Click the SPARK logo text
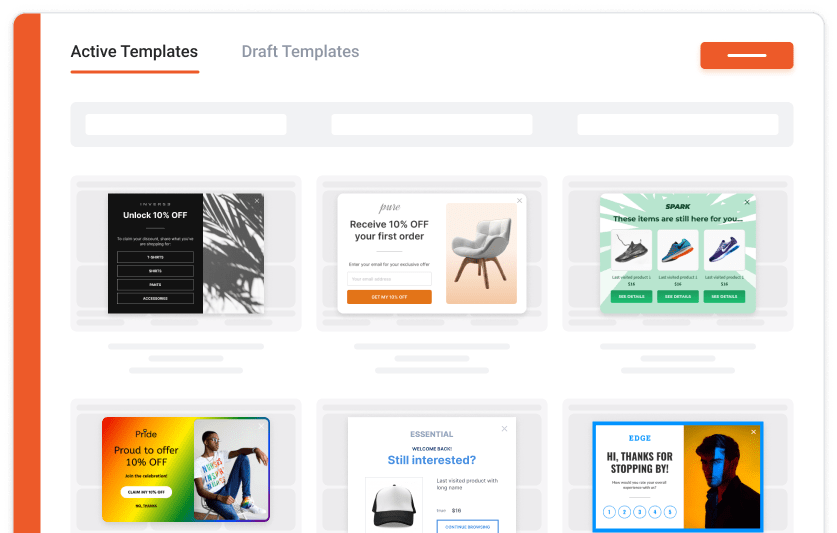 point(677,206)
